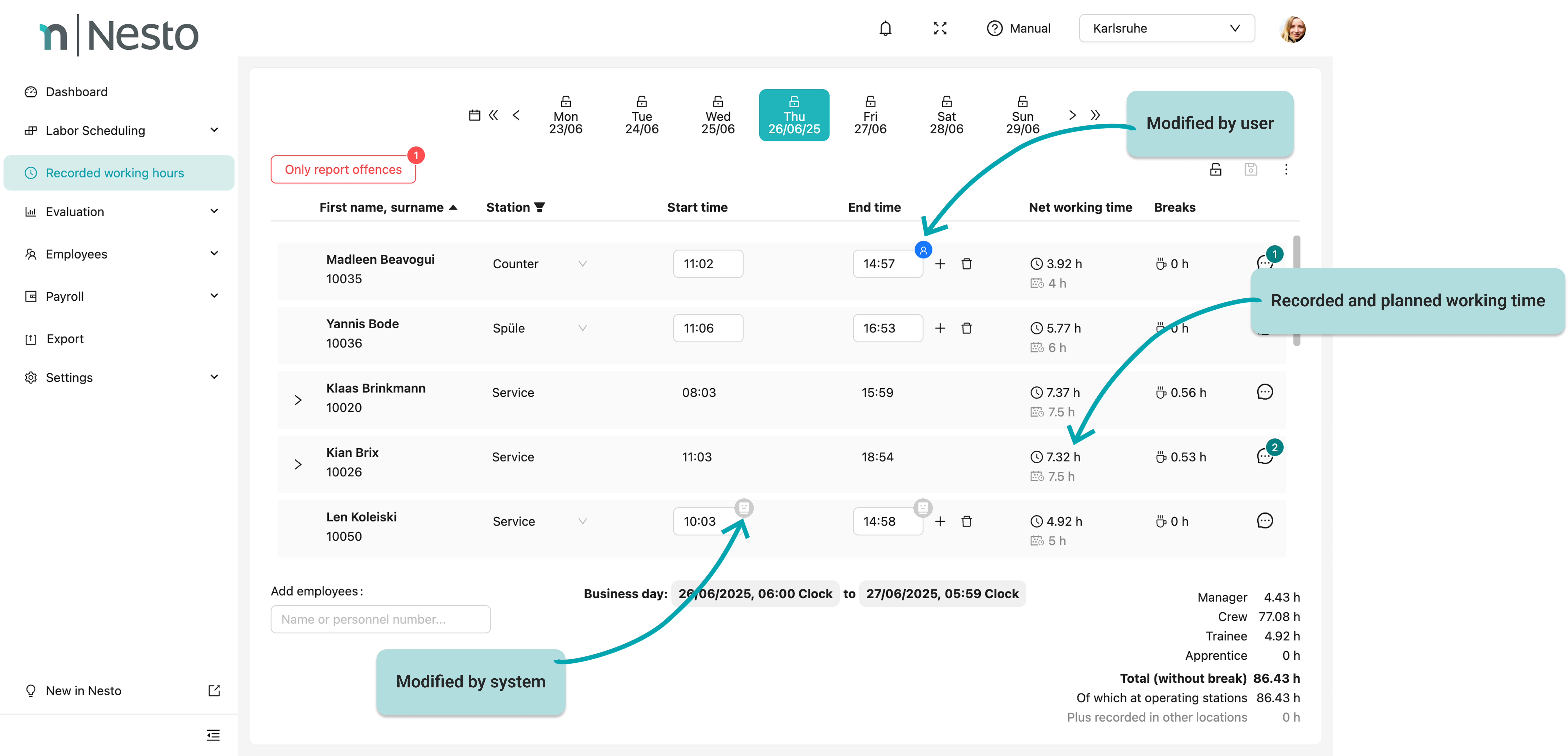
Task: Click the Add employees name field
Action: tap(380, 619)
